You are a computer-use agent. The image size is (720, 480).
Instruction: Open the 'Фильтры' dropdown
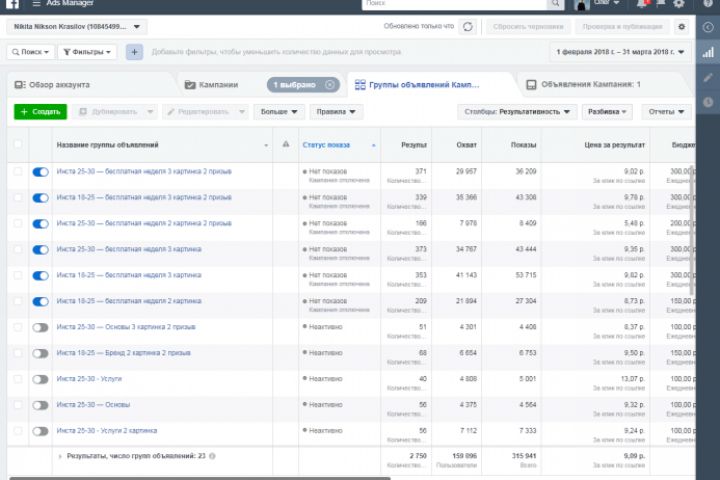[x=87, y=52]
